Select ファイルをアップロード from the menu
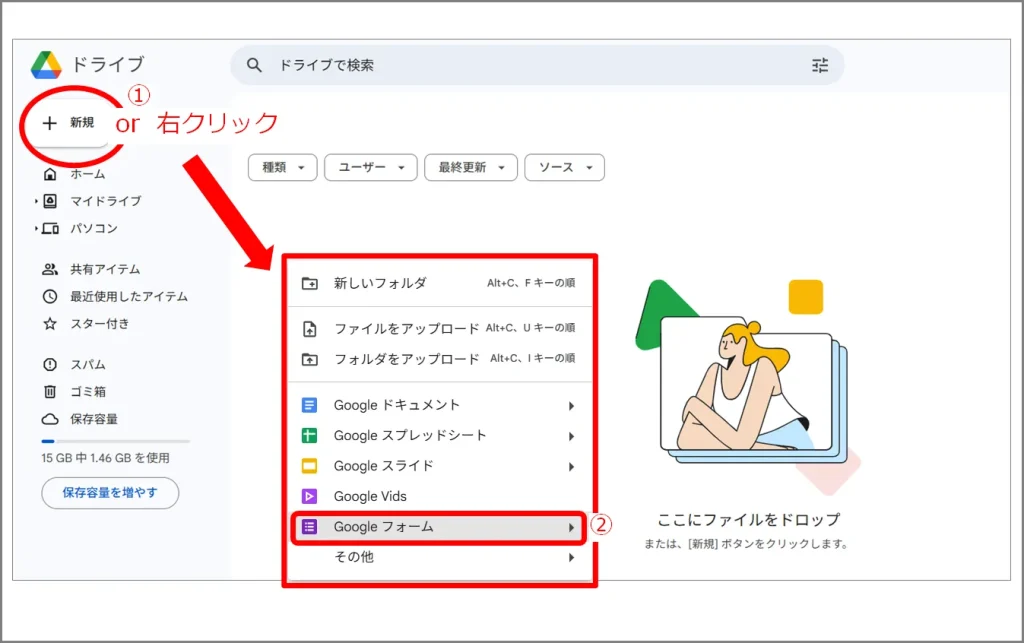This screenshot has width=1024, height=643. click(406, 328)
